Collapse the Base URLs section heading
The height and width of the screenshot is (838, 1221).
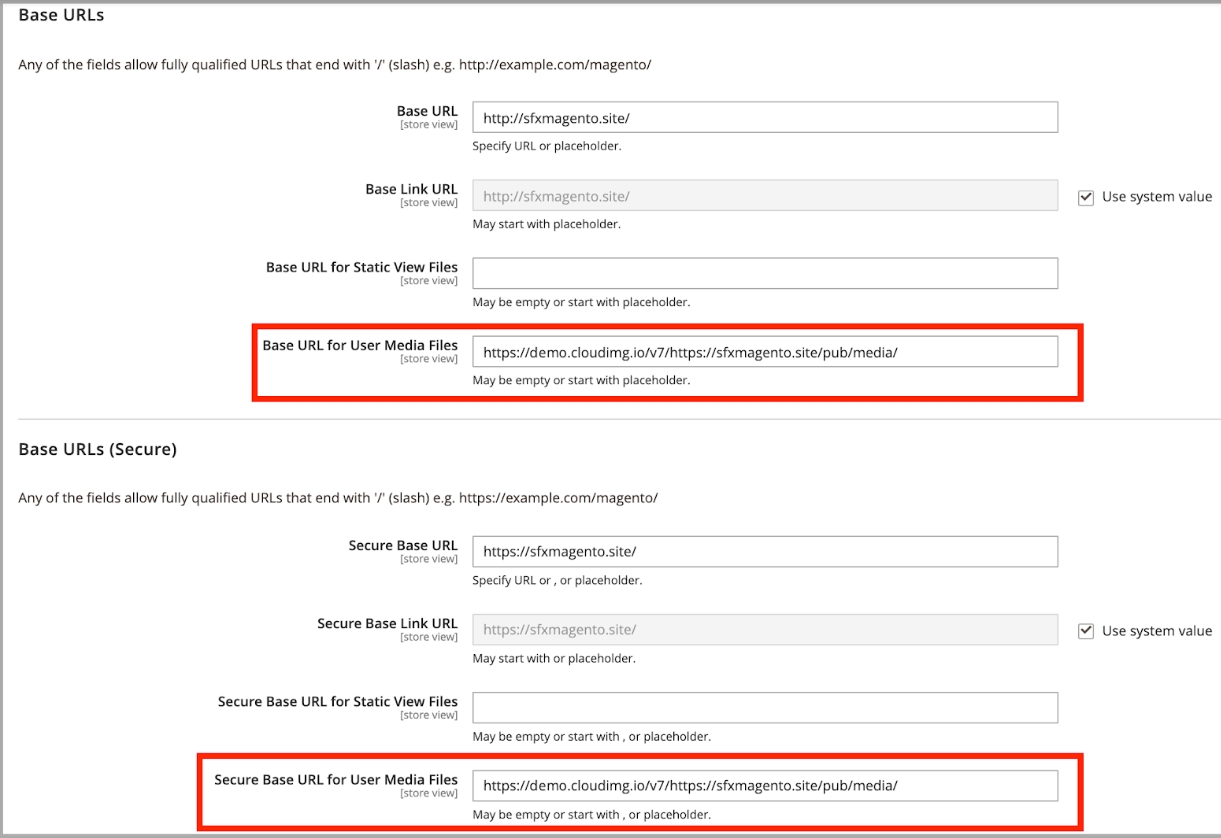(61, 15)
